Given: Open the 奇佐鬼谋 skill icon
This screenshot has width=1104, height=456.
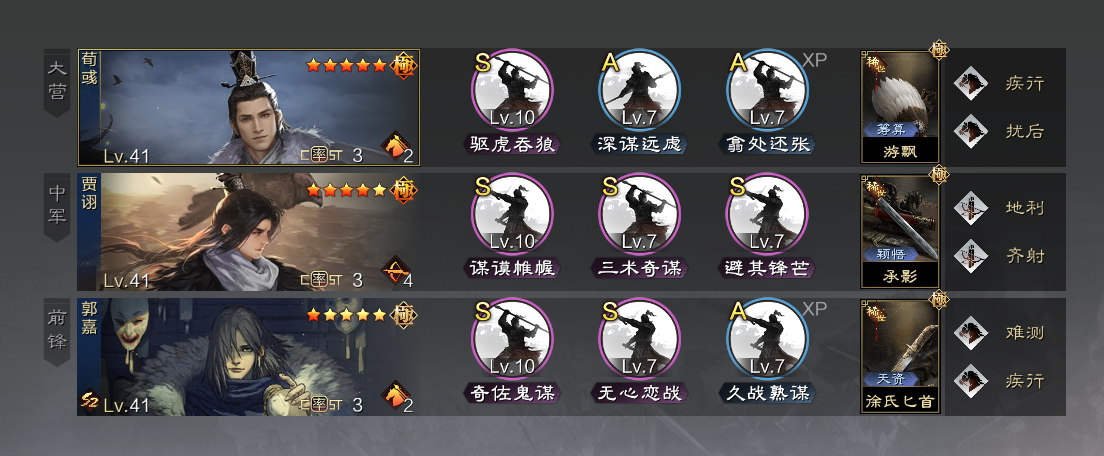Looking at the screenshot, I should coord(512,339).
